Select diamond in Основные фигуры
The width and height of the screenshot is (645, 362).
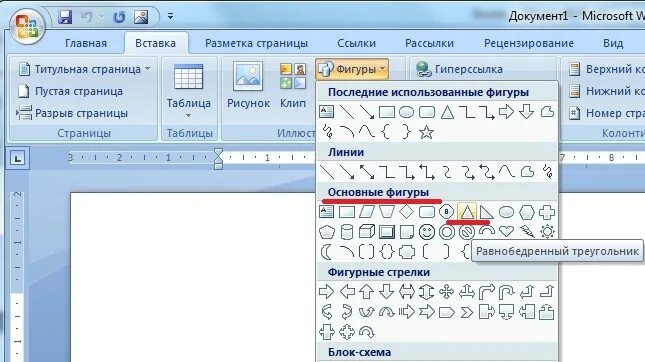point(406,212)
